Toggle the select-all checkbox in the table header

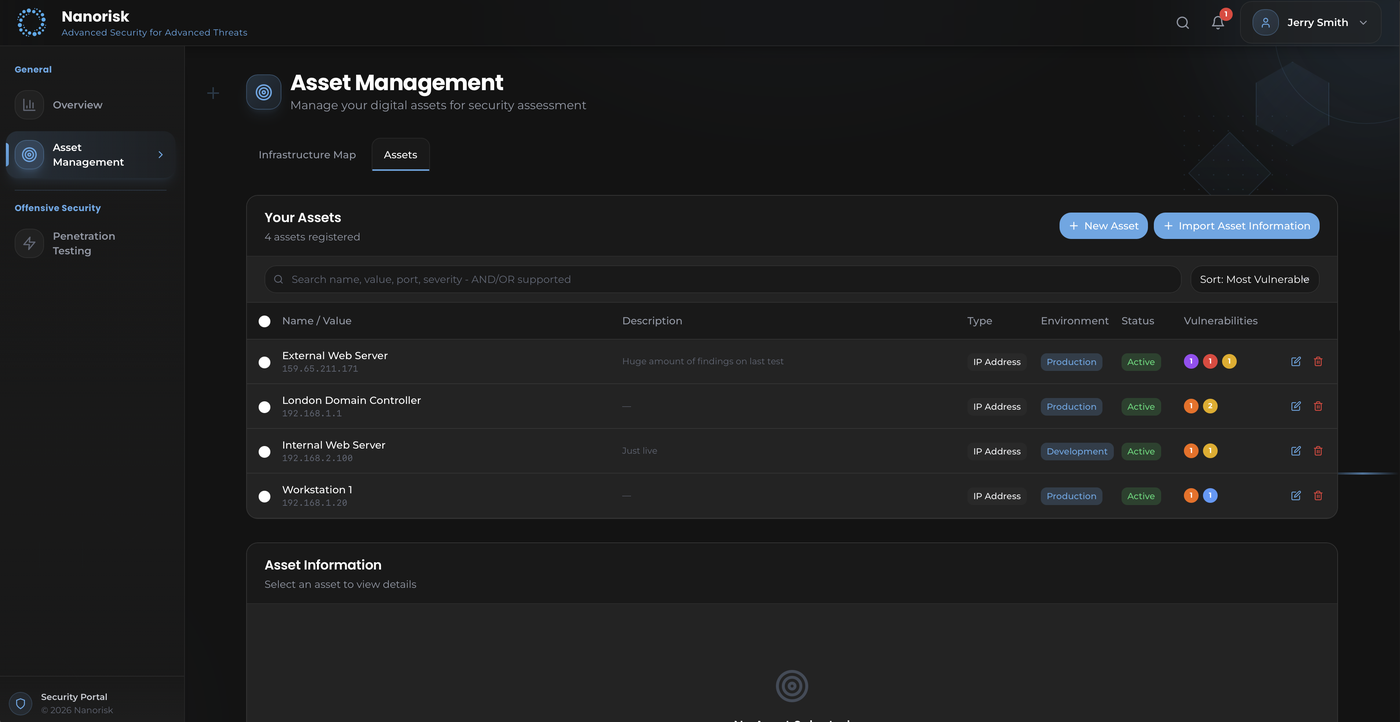tap(262, 319)
